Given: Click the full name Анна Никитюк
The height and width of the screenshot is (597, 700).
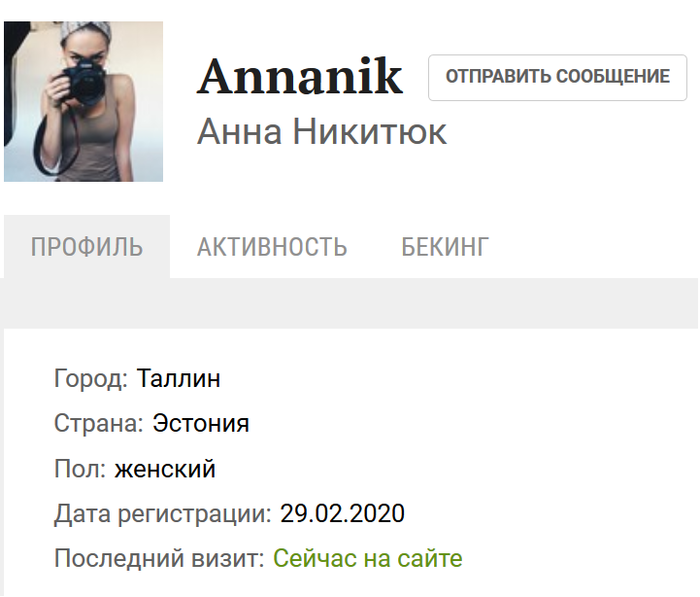Looking at the screenshot, I should [322, 132].
